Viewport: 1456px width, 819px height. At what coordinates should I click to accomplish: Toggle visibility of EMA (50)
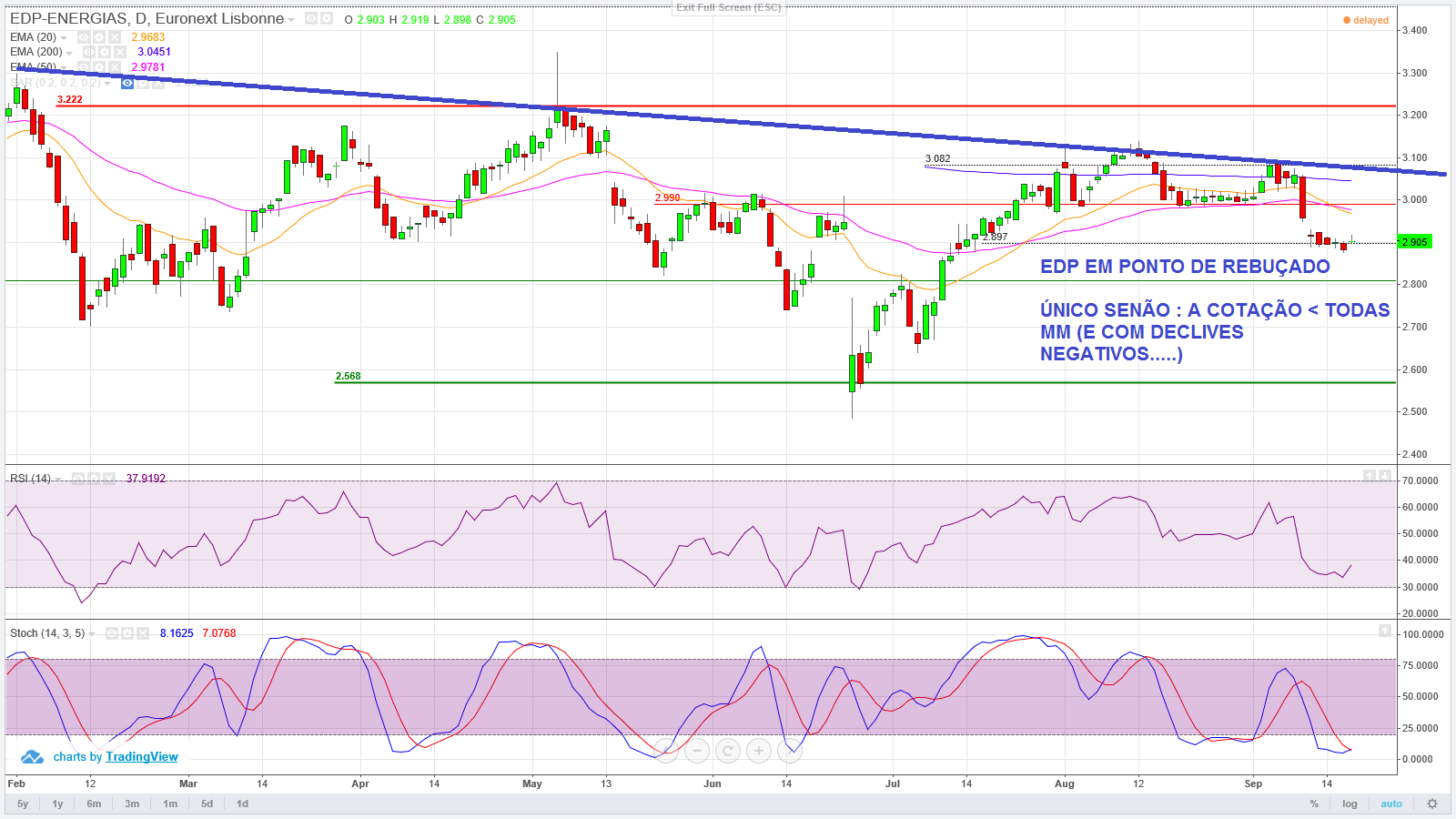84,67
